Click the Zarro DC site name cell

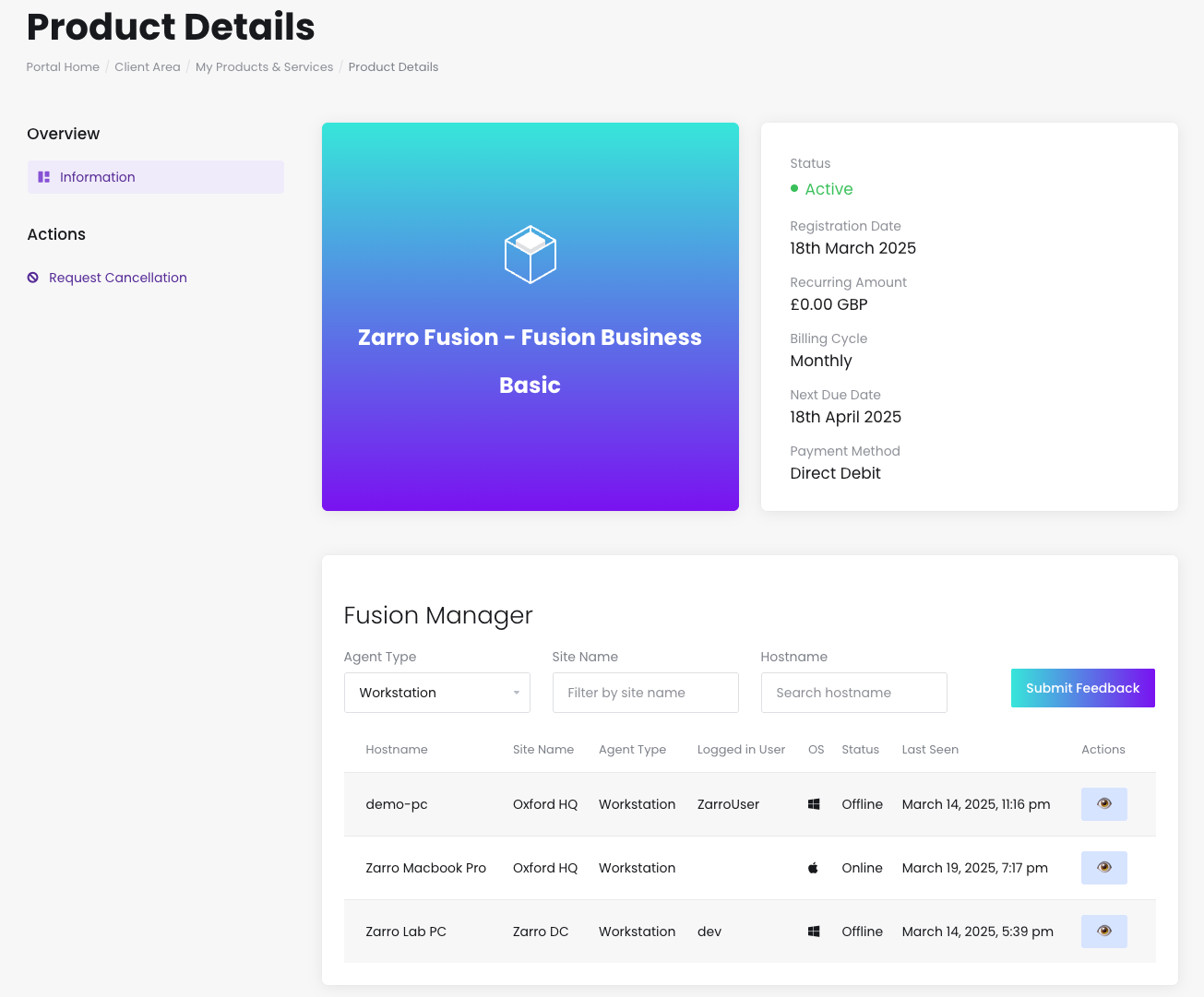(x=541, y=932)
